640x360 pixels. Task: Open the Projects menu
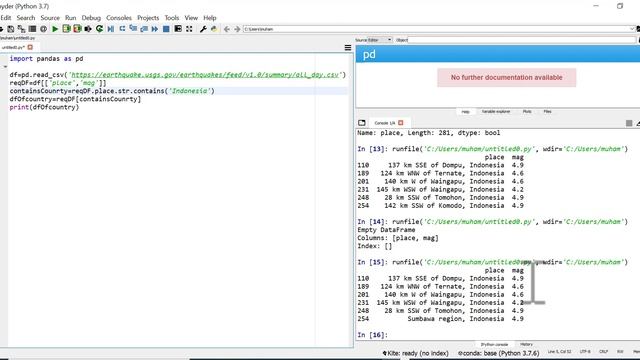[x=148, y=18]
